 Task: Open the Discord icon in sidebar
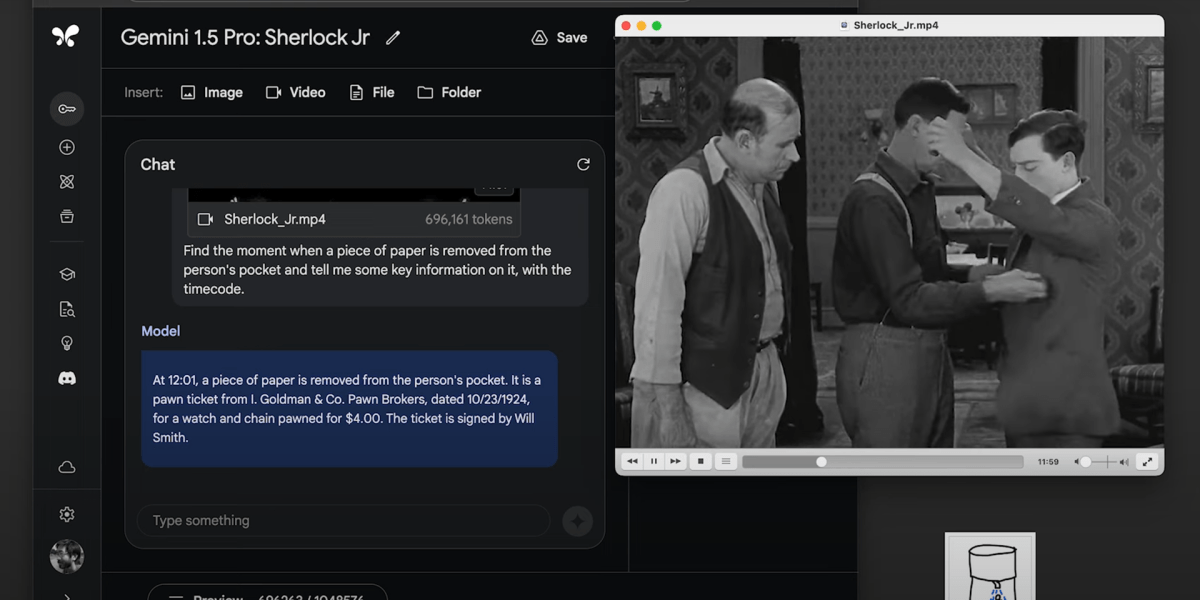click(67, 379)
